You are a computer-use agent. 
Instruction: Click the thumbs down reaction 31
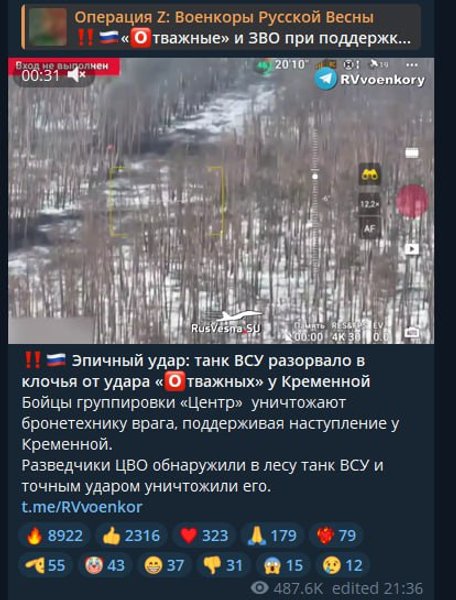[223, 565]
